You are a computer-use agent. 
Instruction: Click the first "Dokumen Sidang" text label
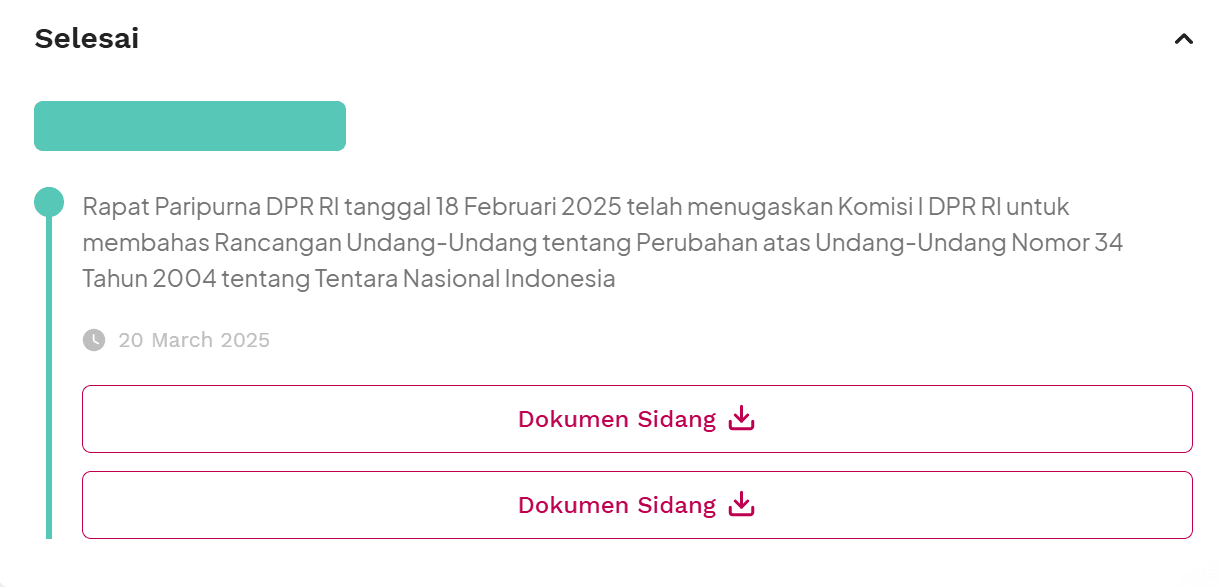tap(616, 419)
